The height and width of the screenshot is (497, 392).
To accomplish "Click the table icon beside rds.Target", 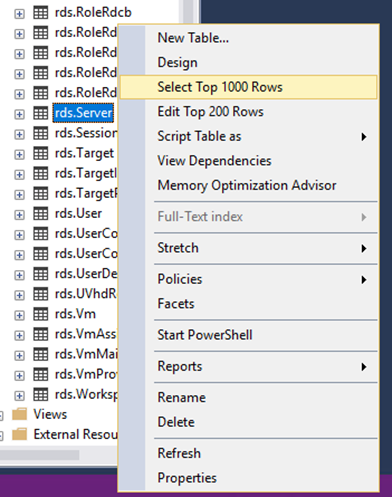I will pyautogui.click(x=41, y=154).
